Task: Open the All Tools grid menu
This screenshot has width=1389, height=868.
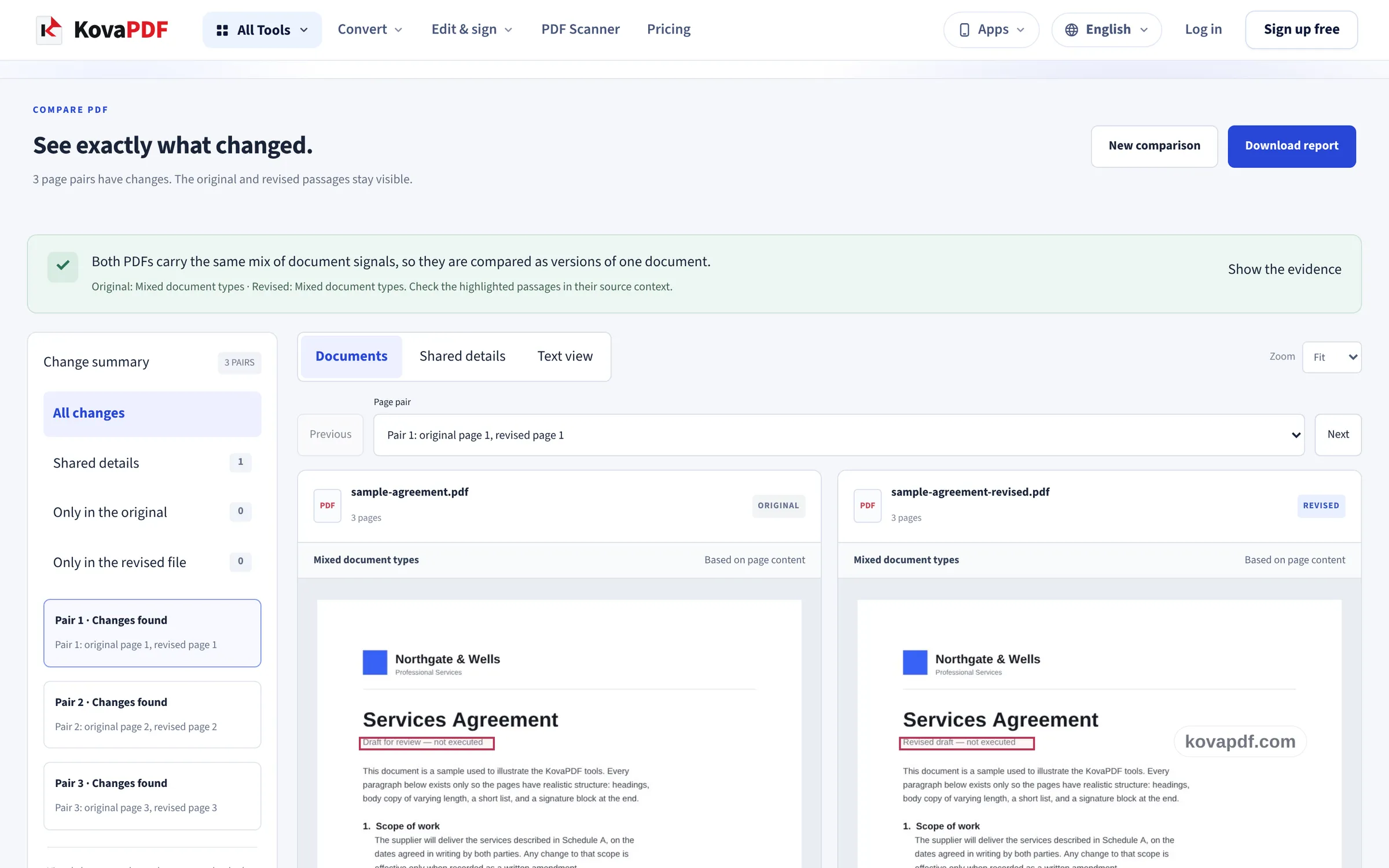Action: click(x=262, y=30)
